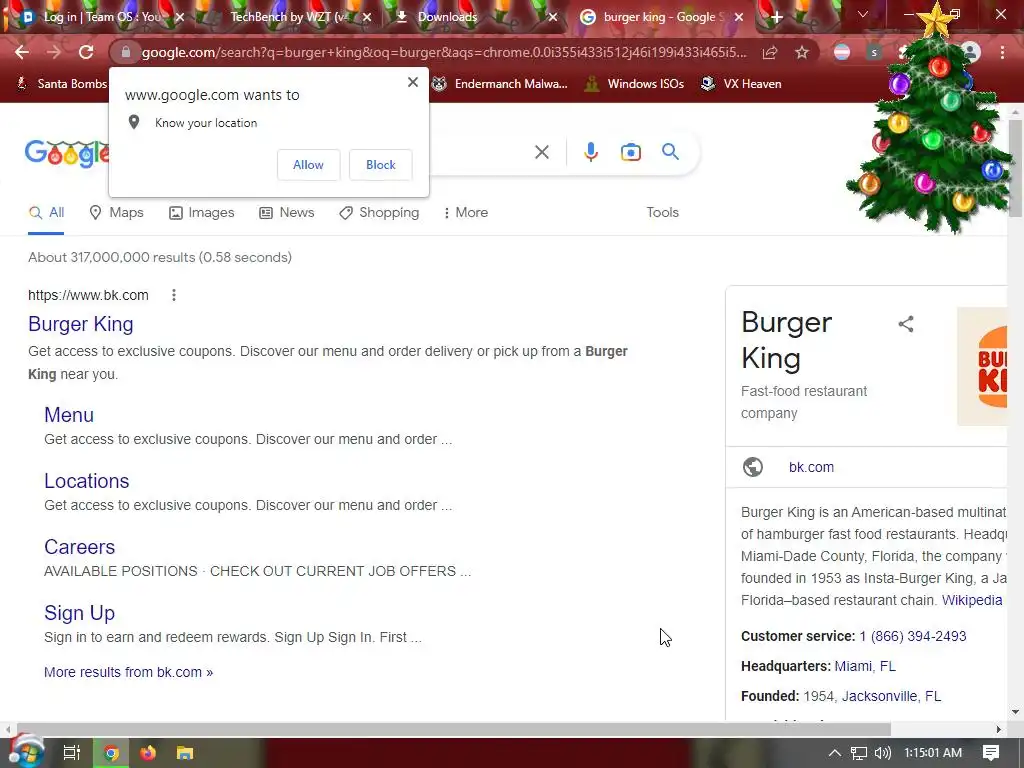Open the search Tools options
The width and height of the screenshot is (1024, 768).
[x=662, y=212]
